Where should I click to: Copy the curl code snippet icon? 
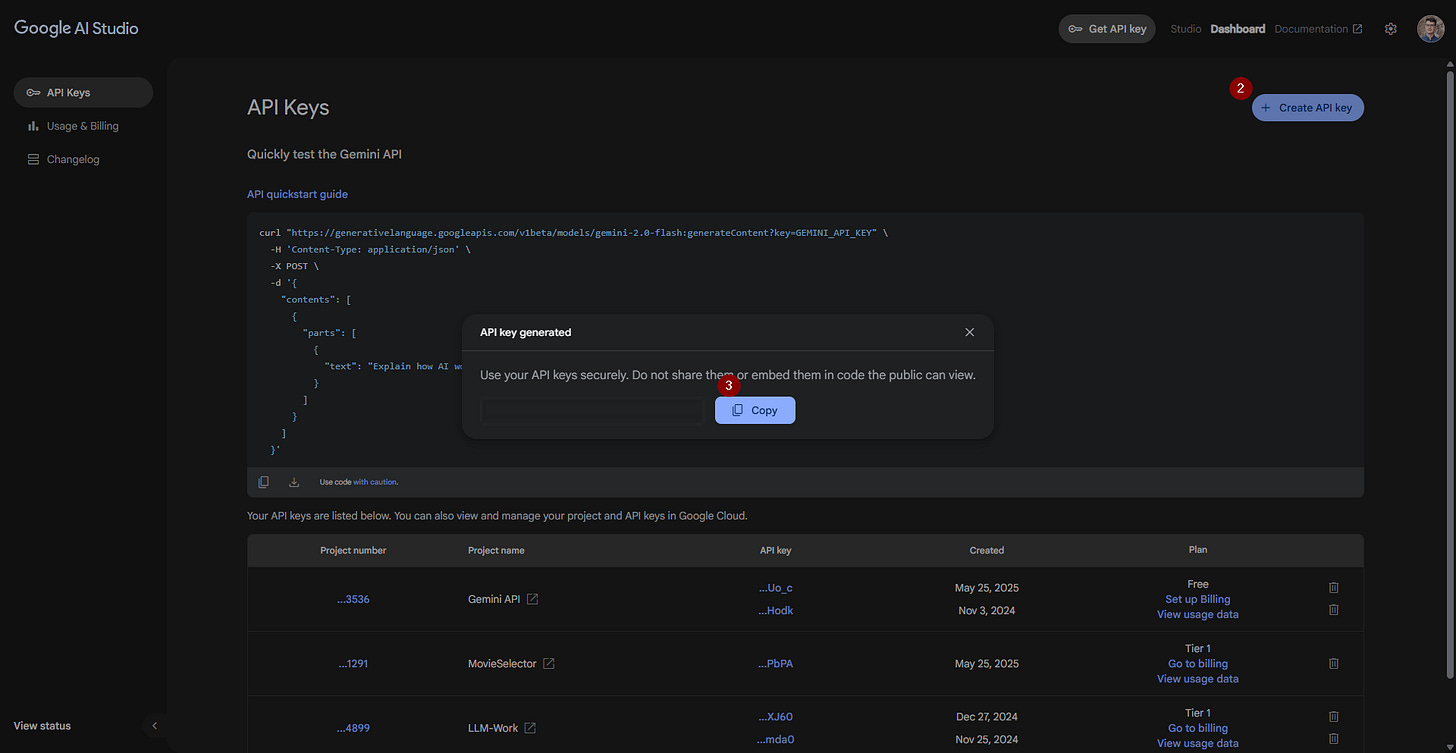pyautogui.click(x=264, y=482)
